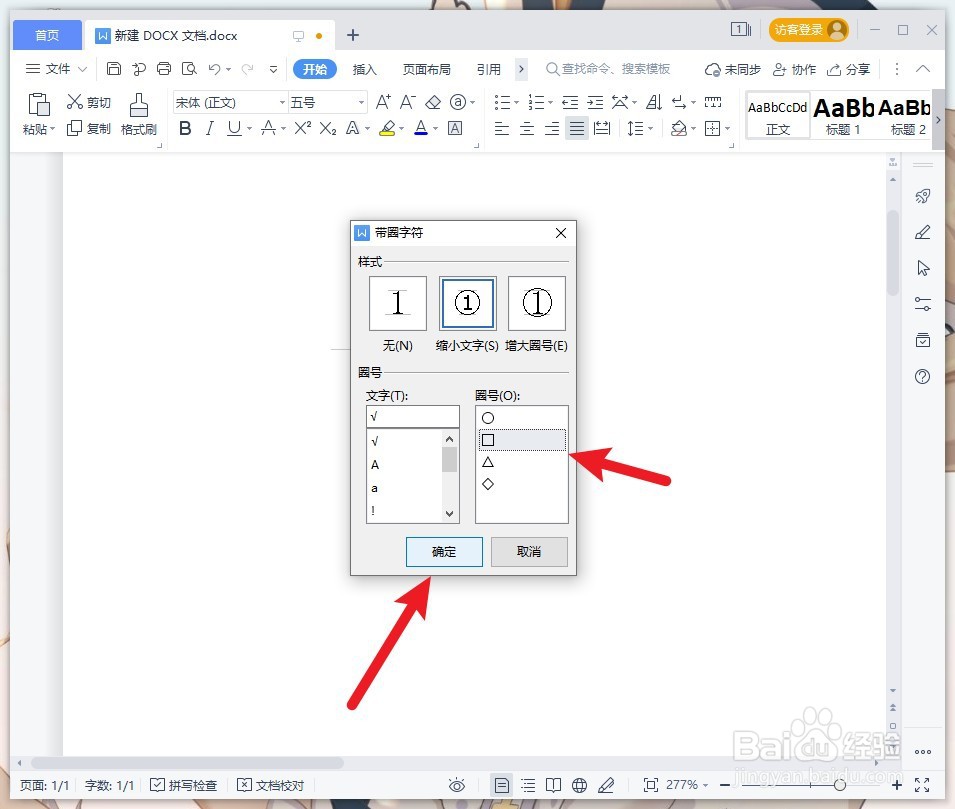Open the help icon in sidebar
The width and height of the screenshot is (955, 809).
(923, 376)
